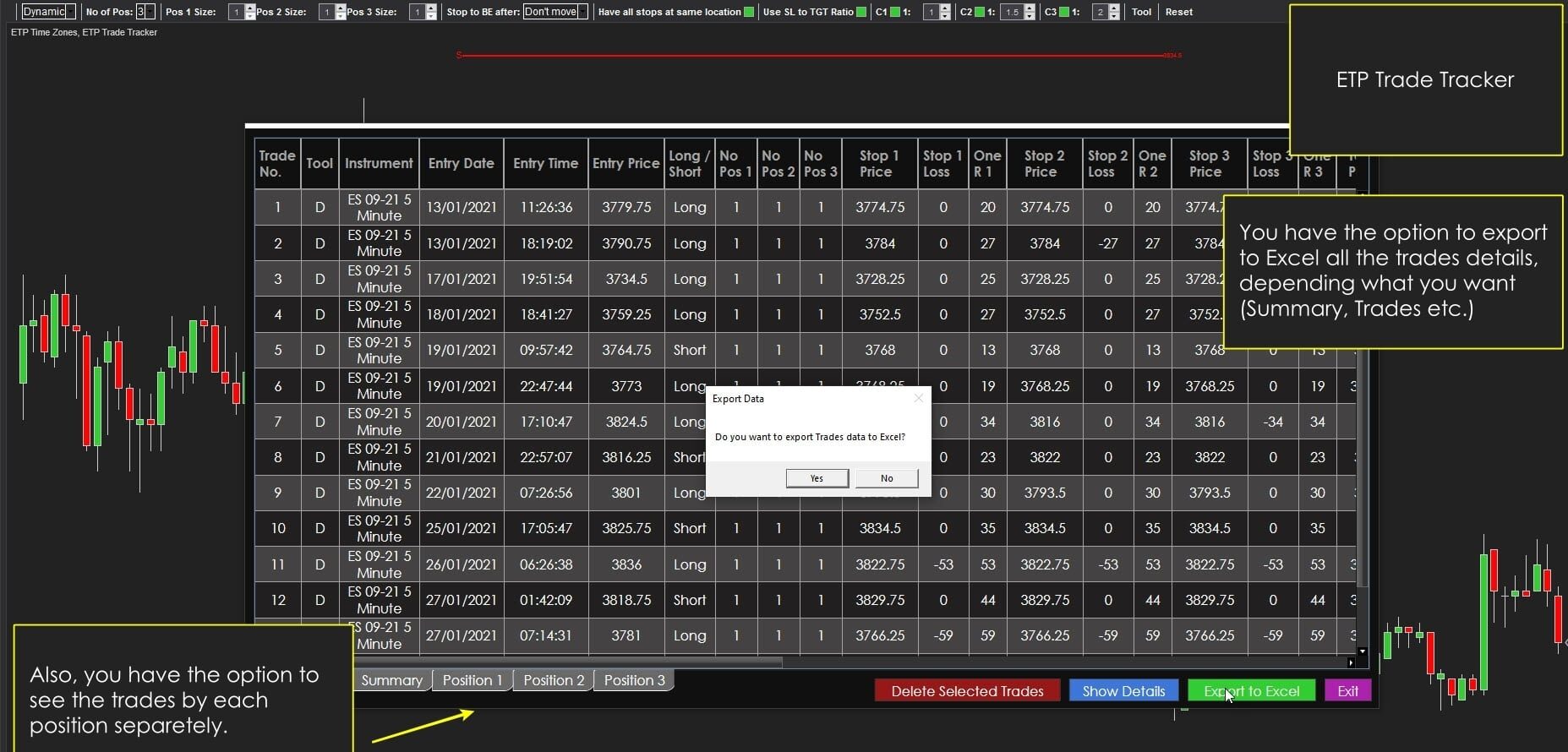
Task: Click the Pos 1 Size input field
Action: [236, 12]
